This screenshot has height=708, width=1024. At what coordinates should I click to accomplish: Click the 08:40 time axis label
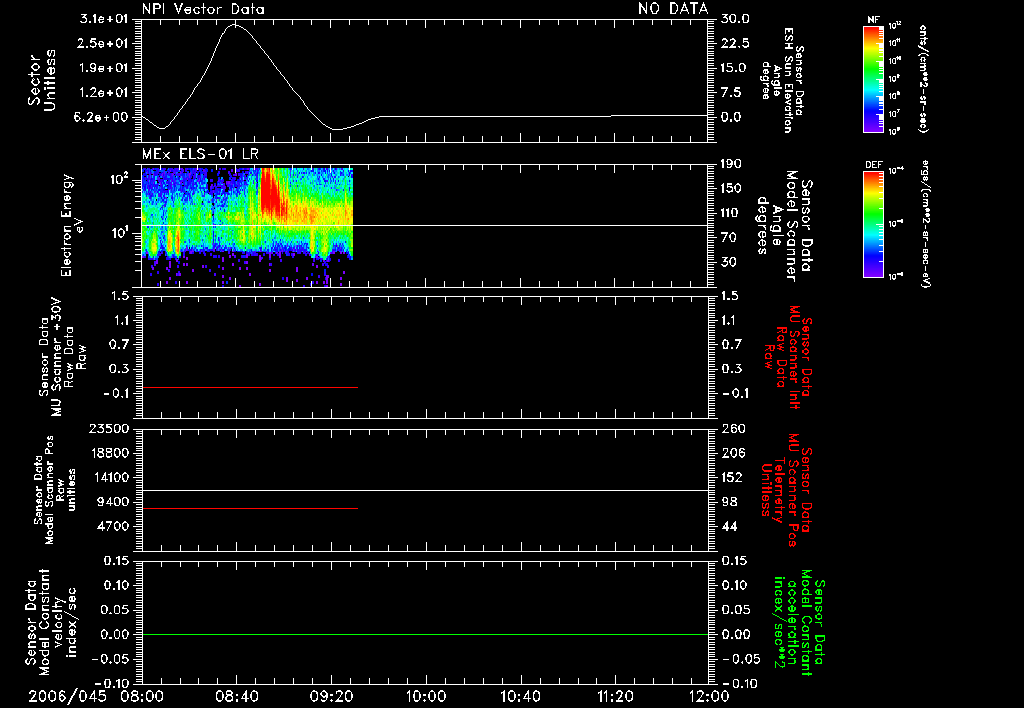(x=236, y=697)
